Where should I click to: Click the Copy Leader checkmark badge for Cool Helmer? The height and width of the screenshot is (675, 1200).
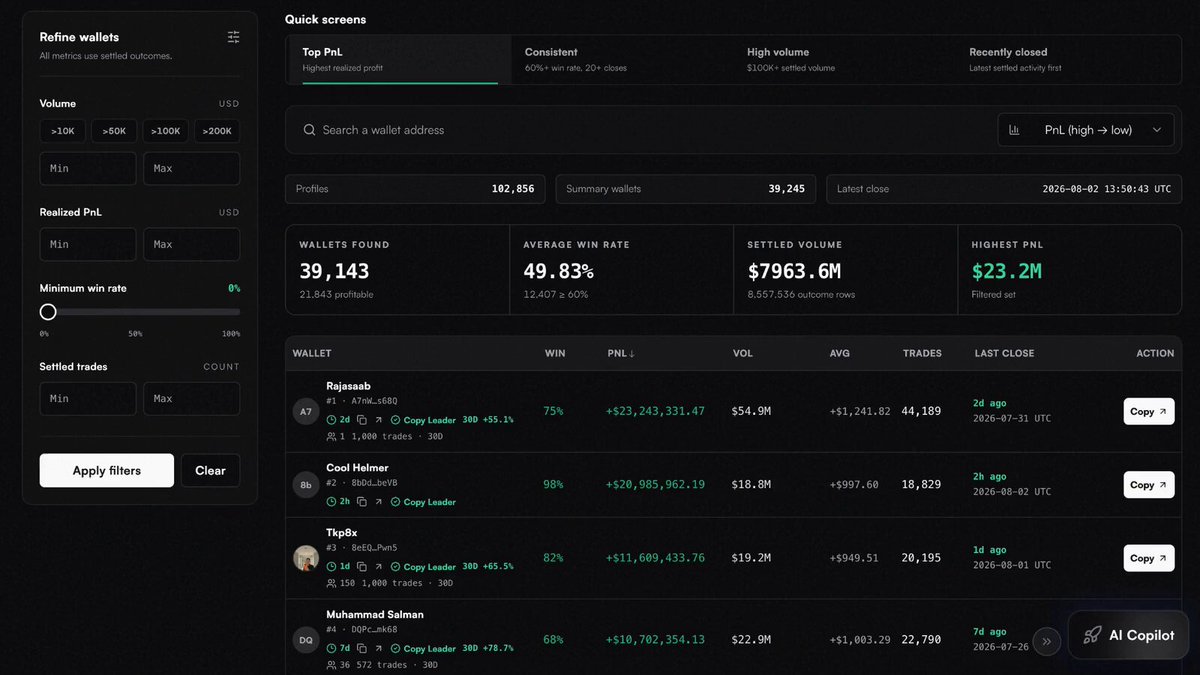click(395, 502)
